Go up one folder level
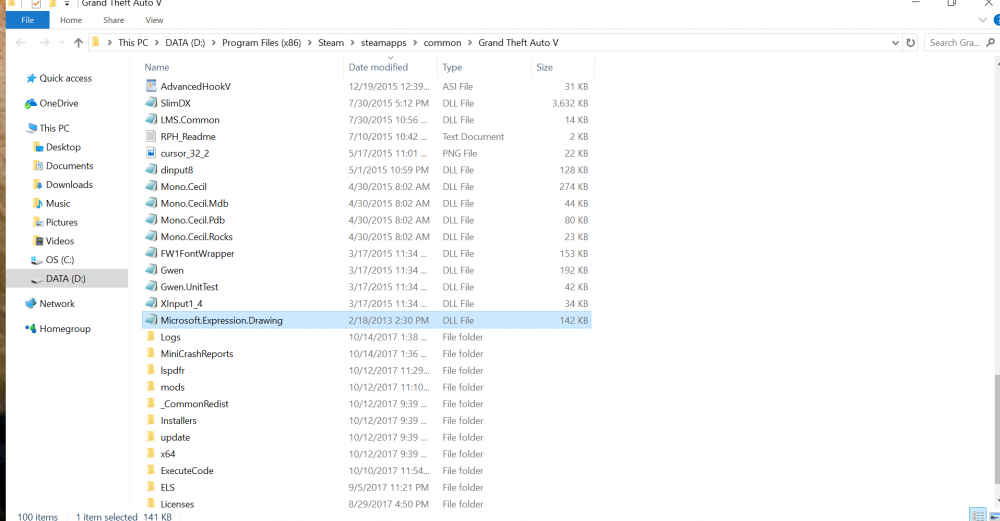The width and height of the screenshot is (1000, 521). pos(78,43)
